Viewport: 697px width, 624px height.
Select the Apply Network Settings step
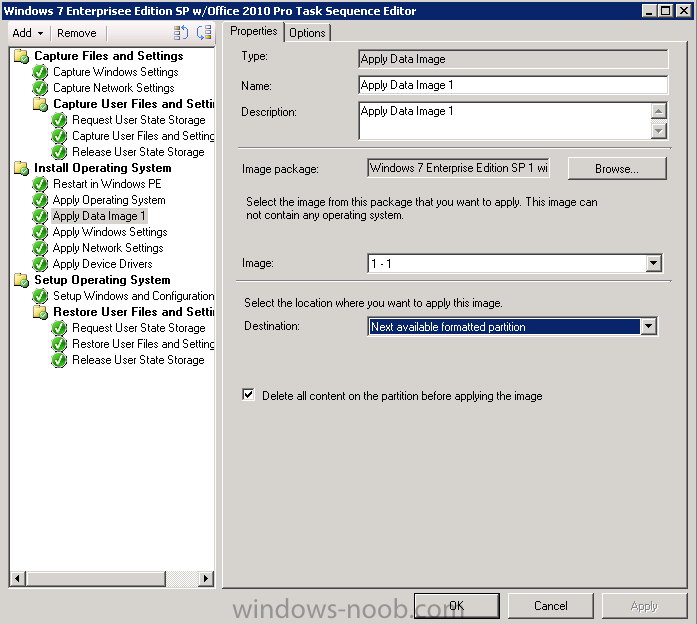point(108,248)
